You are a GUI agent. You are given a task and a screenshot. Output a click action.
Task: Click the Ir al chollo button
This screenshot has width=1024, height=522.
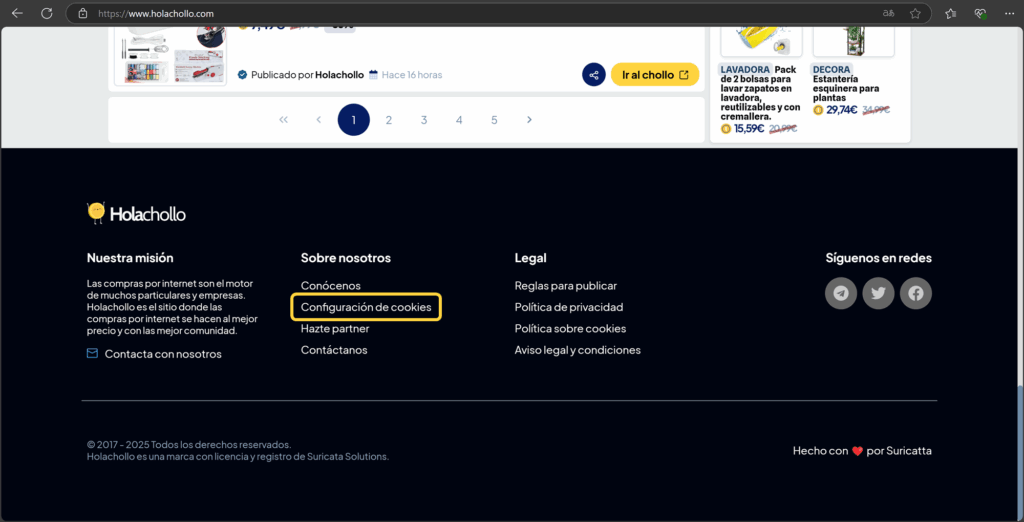pos(655,75)
